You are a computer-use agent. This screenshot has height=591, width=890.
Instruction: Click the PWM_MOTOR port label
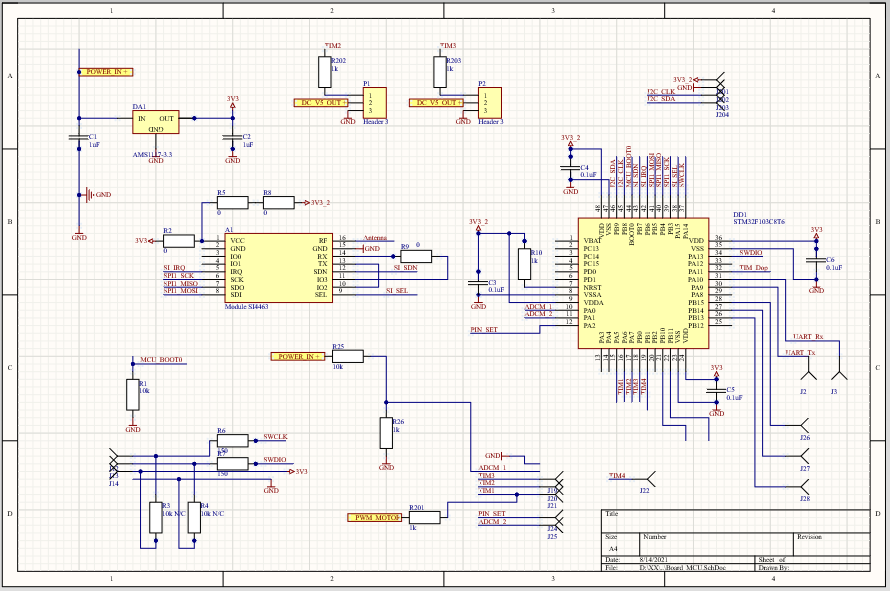[374, 517]
